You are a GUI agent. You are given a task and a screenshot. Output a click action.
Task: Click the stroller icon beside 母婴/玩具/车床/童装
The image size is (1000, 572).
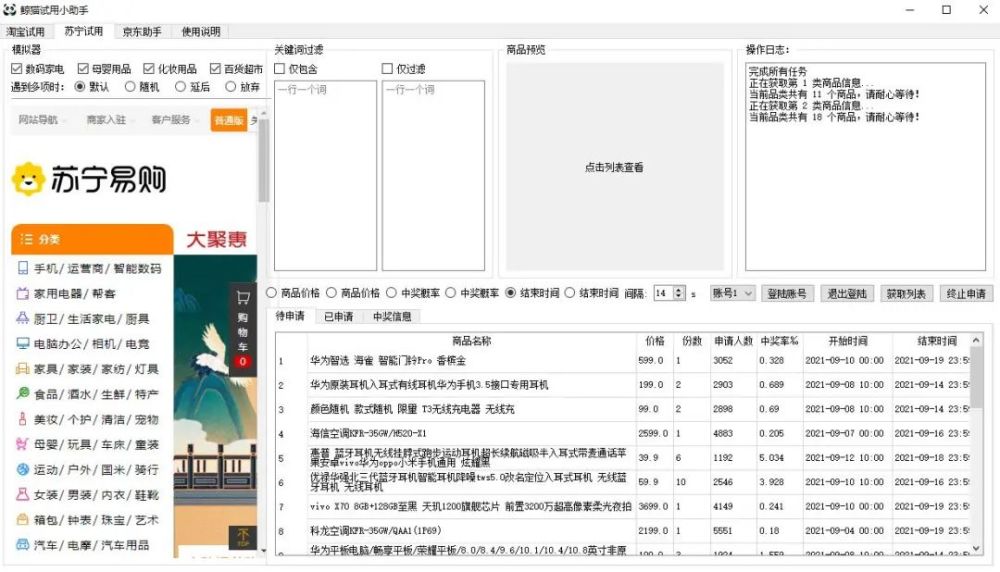pos(23,444)
